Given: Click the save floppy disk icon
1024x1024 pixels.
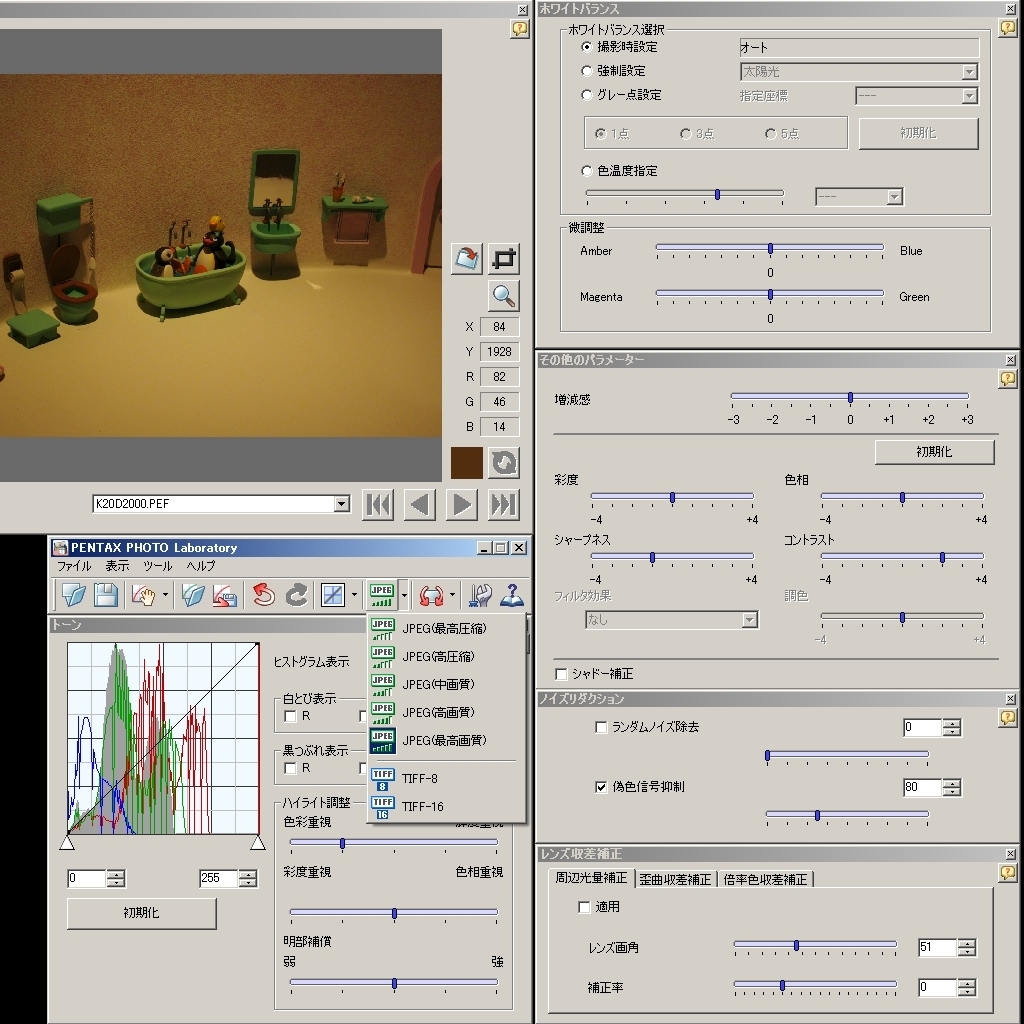Looking at the screenshot, I should coord(106,595).
